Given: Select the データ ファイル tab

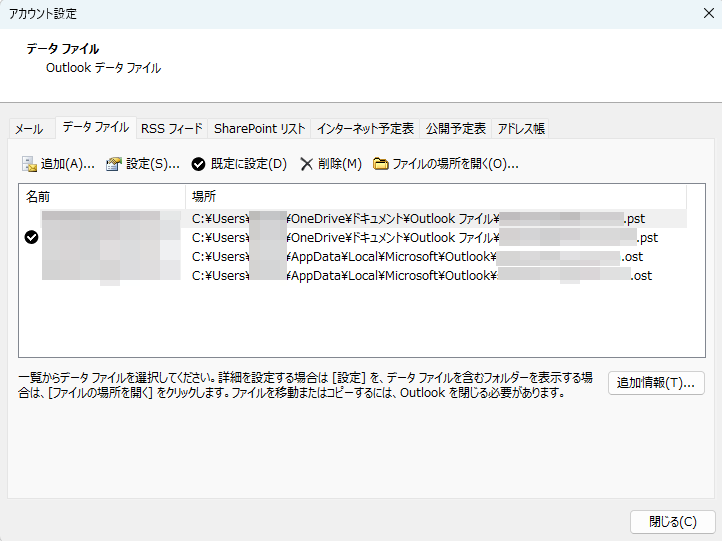Looking at the screenshot, I should [95, 128].
